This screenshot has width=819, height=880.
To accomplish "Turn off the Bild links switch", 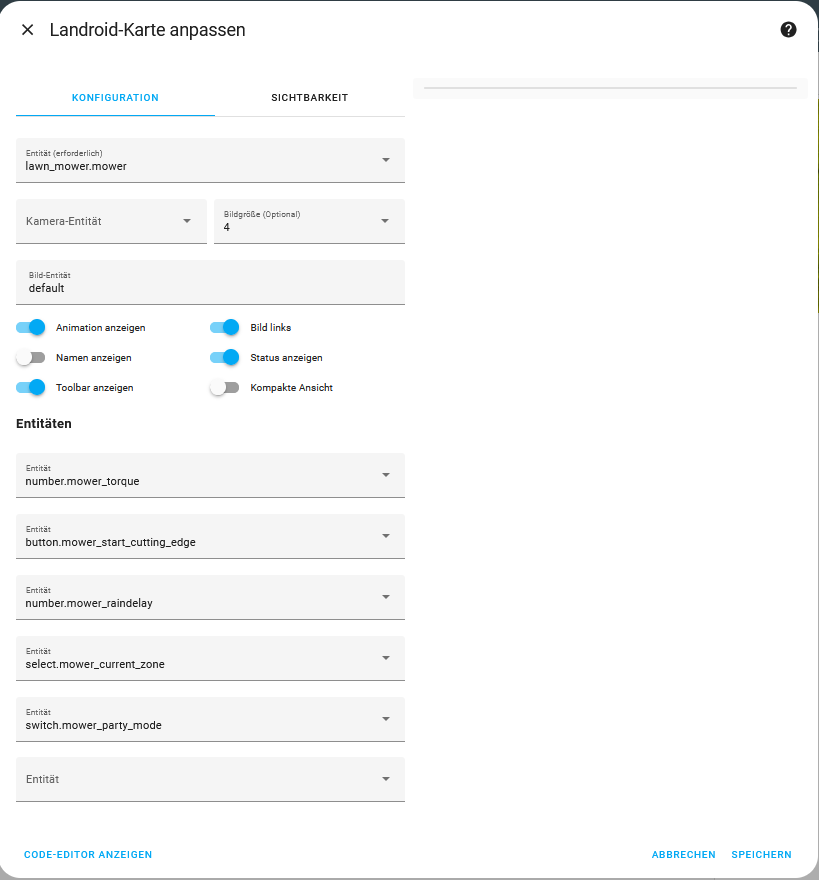I will click(x=225, y=327).
